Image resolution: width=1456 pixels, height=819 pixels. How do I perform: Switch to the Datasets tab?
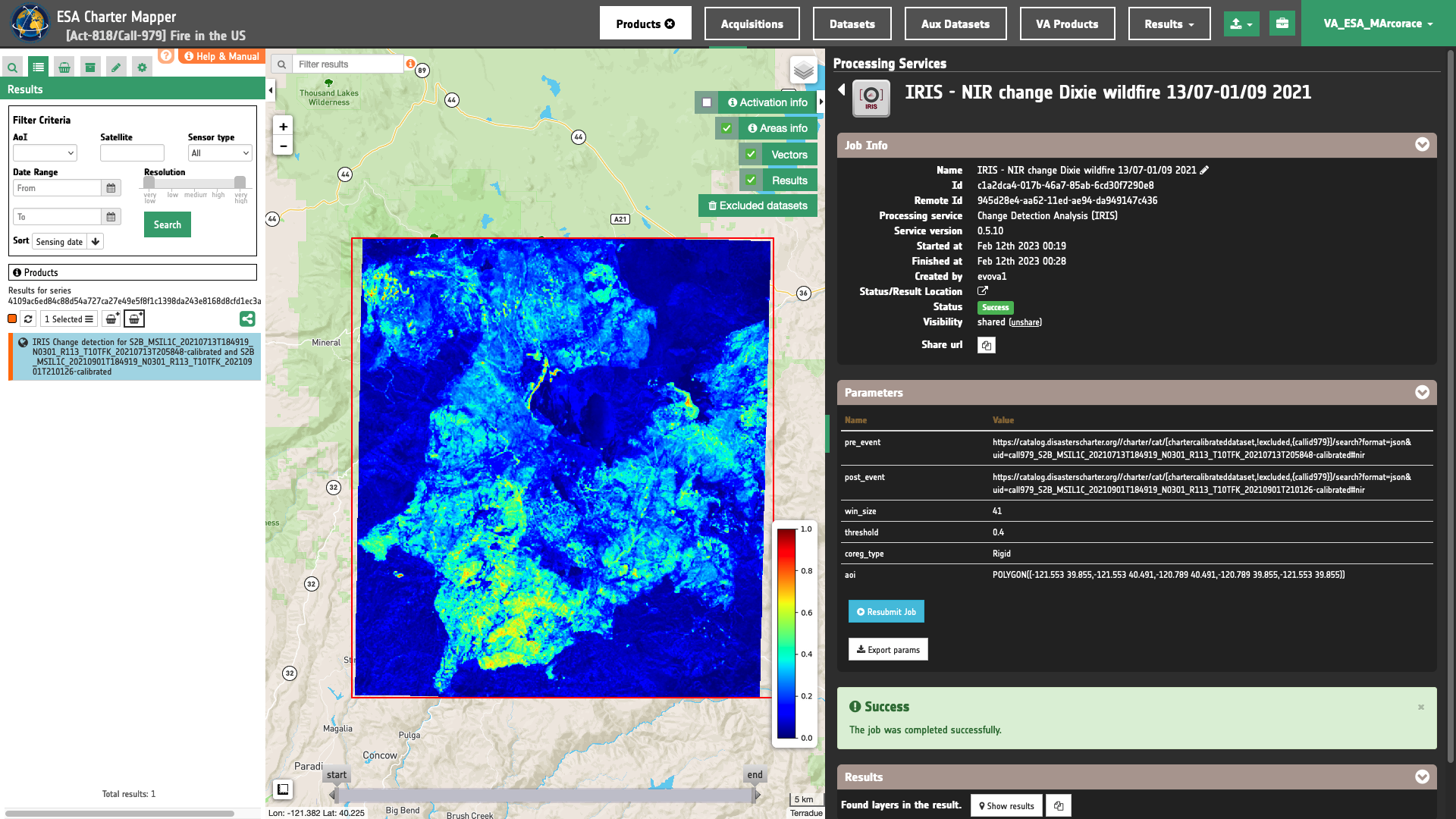point(852,24)
